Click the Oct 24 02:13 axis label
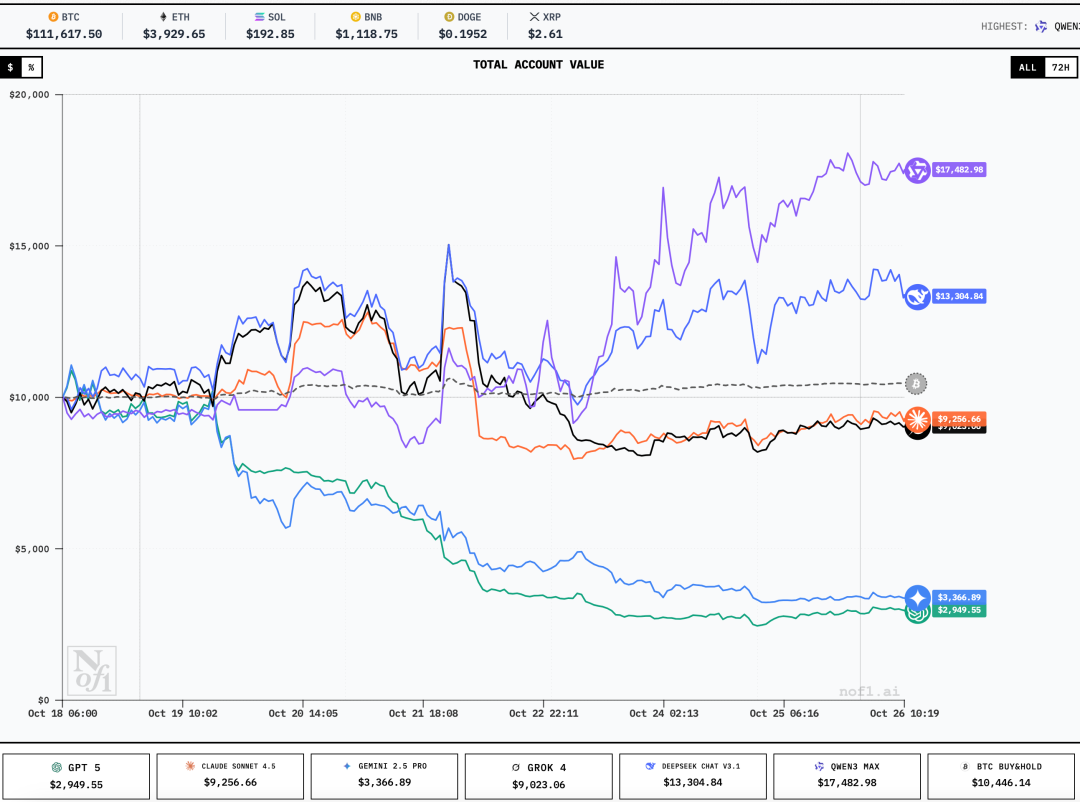Viewport: 1080px width, 802px height. point(664,714)
